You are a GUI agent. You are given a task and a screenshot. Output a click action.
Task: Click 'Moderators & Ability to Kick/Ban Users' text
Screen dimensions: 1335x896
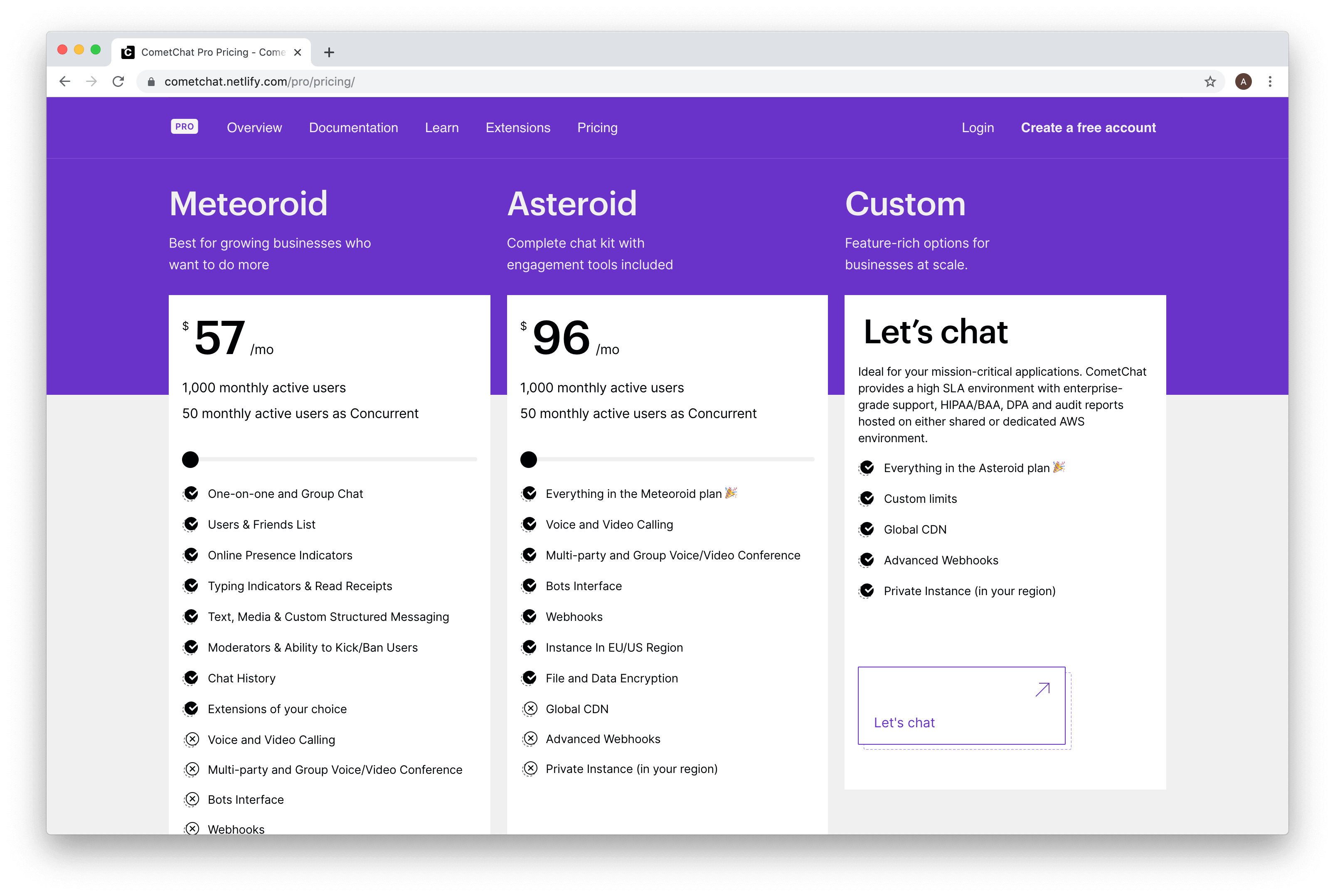tap(313, 647)
